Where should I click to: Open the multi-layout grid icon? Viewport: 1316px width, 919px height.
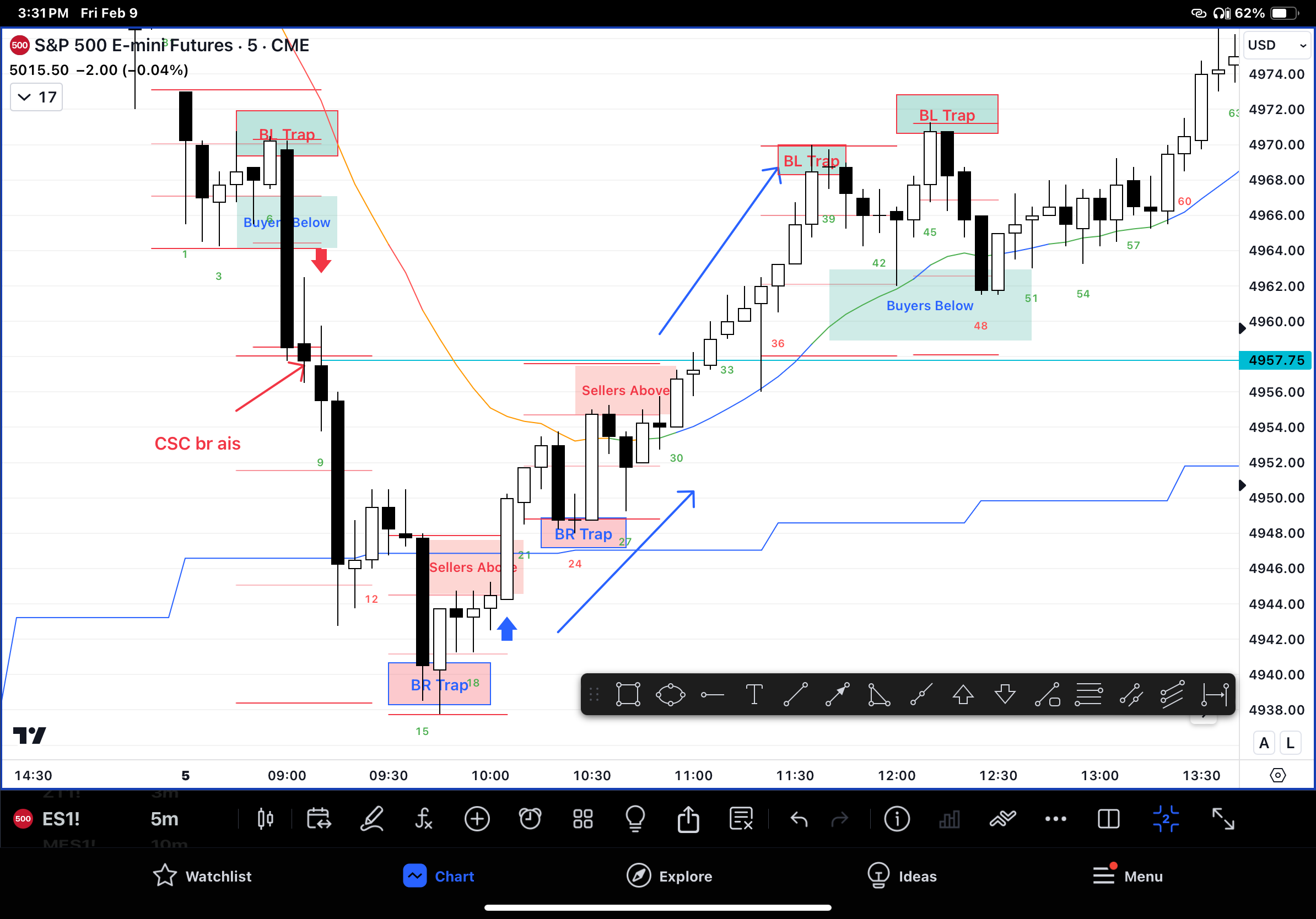(583, 819)
